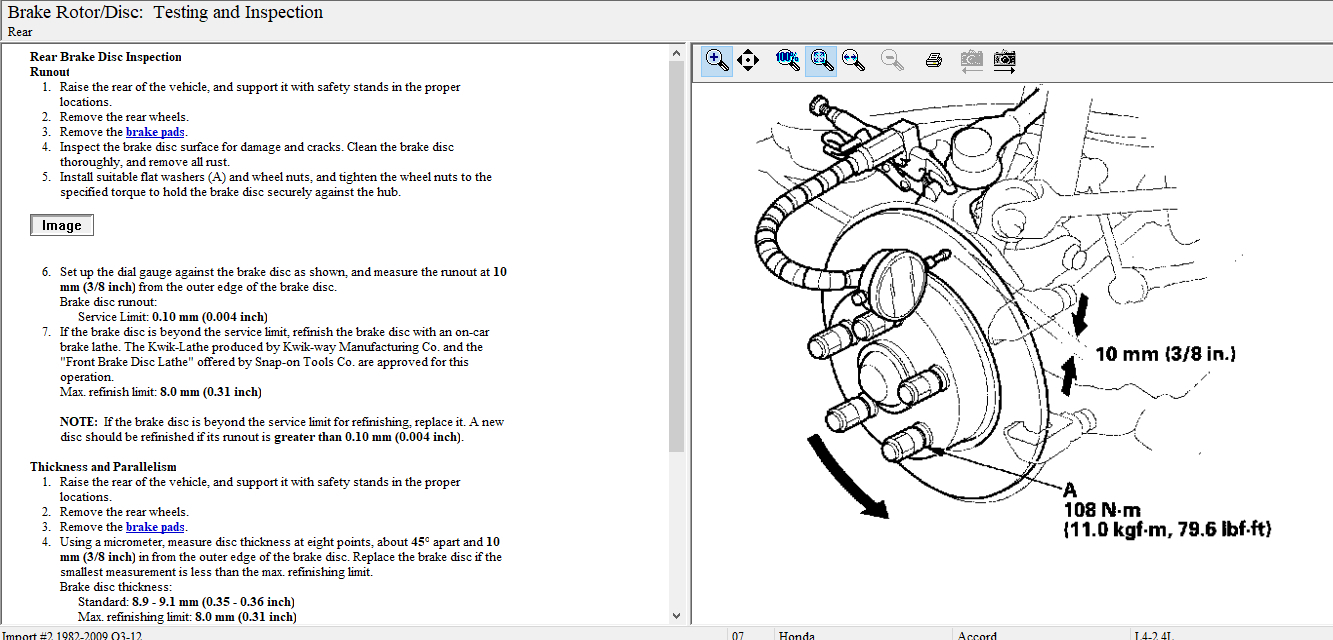Select the zoom in magnifier tool
1333x640 pixels.
click(x=717, y=60)
